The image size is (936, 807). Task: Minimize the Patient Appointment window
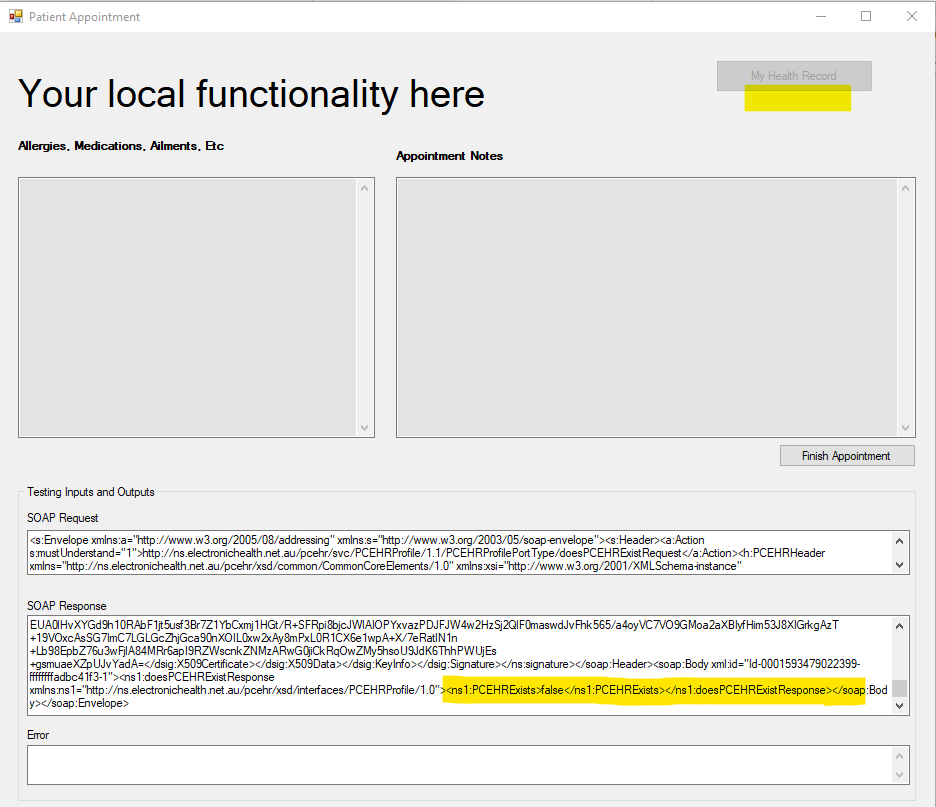pos(820,16)
